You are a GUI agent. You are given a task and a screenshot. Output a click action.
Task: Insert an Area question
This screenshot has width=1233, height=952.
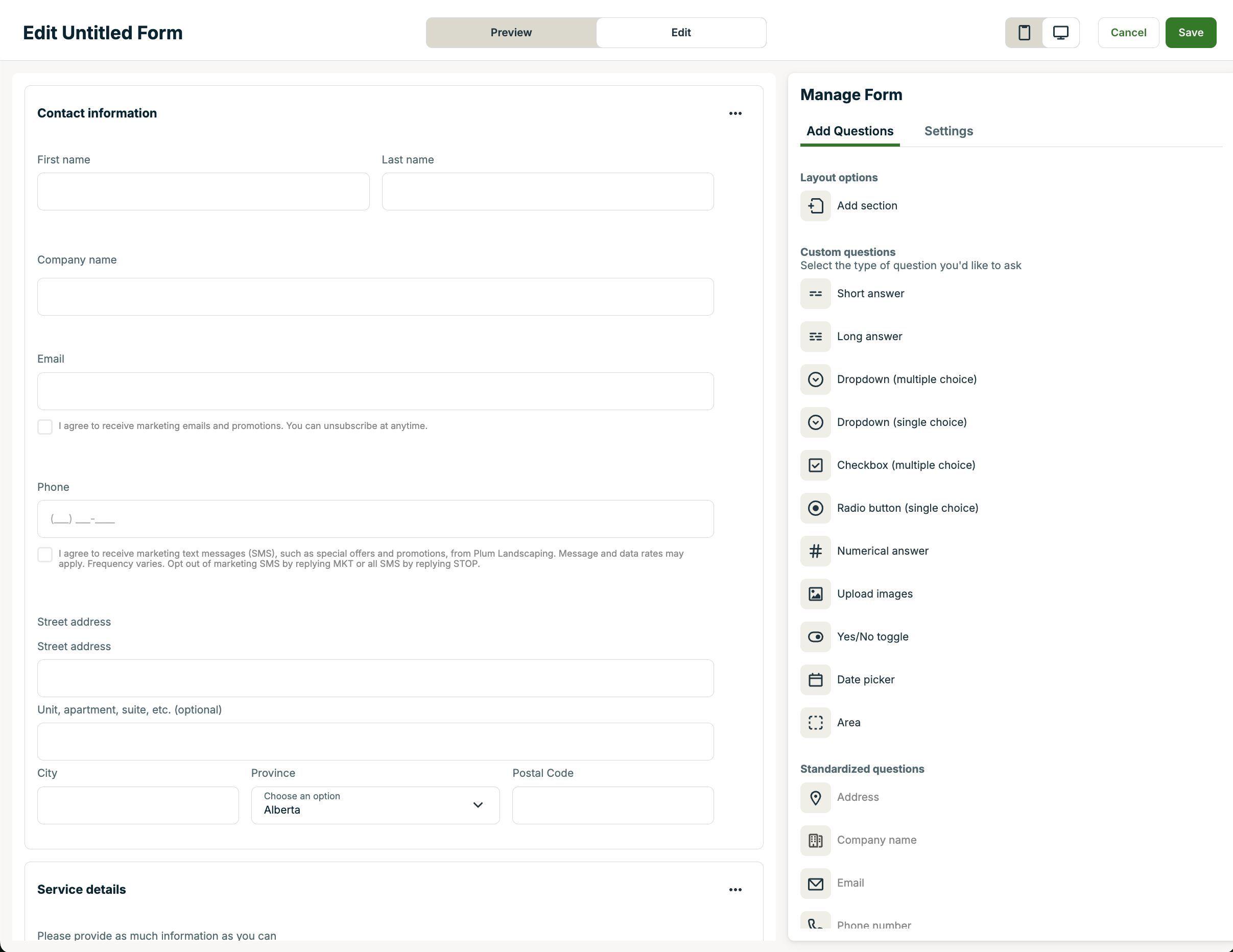tap(848, 722)
